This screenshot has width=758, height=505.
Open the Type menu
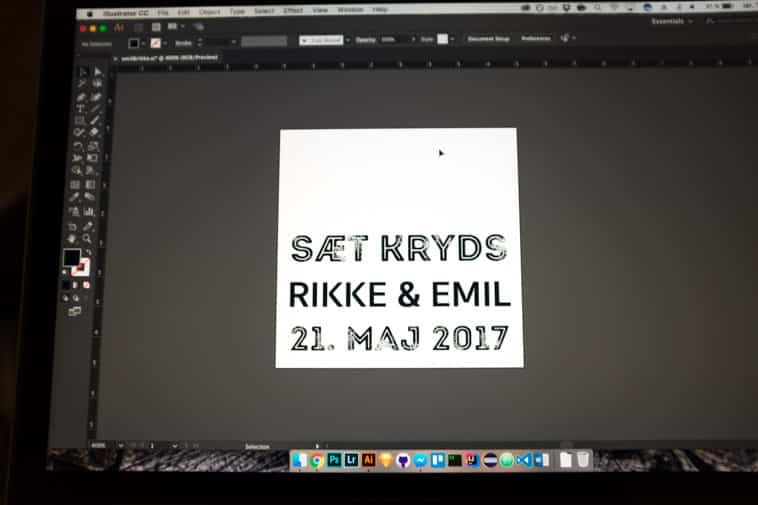click(237, 11)
